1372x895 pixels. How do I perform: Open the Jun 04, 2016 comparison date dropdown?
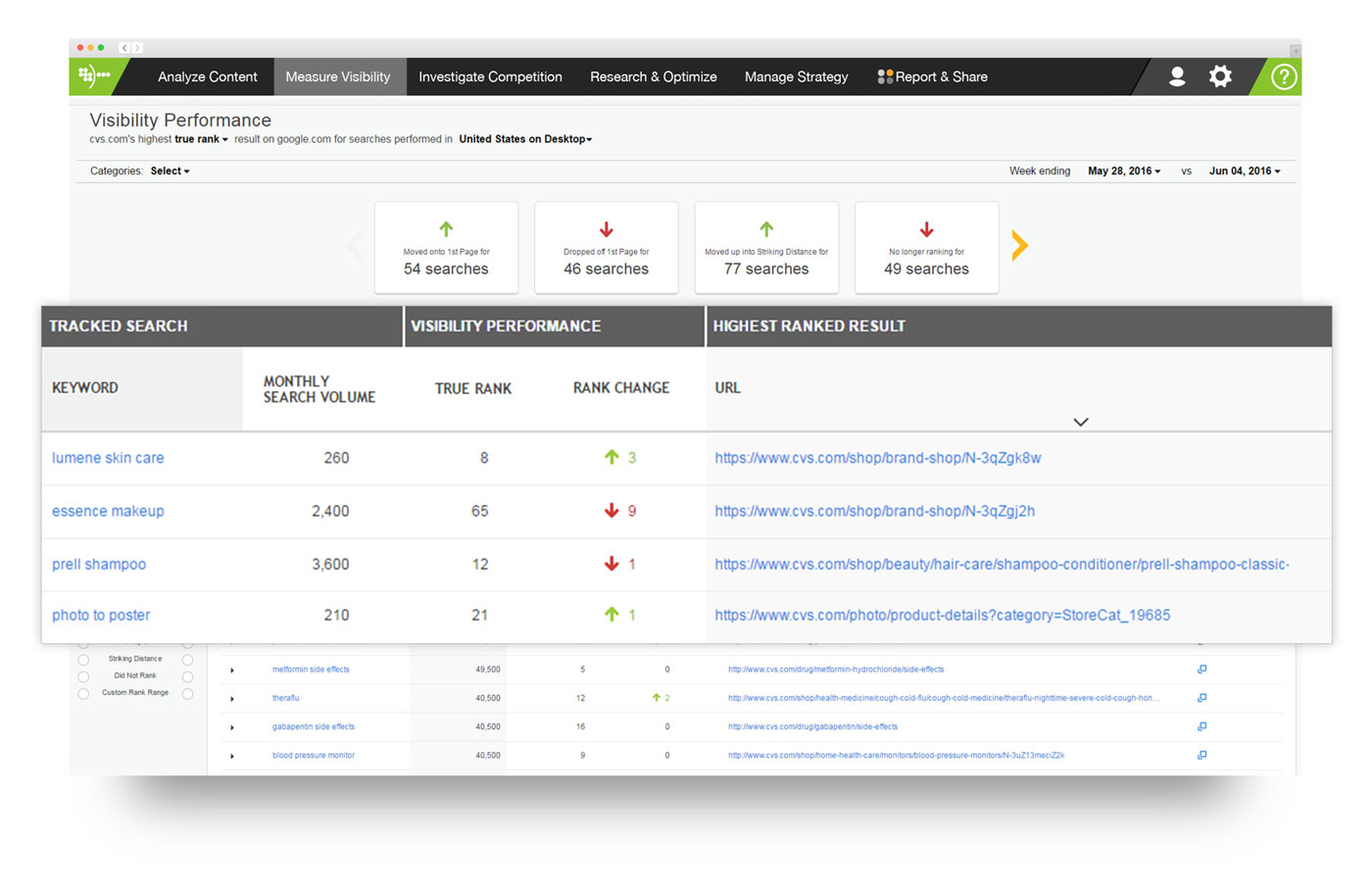point(1245,171)
